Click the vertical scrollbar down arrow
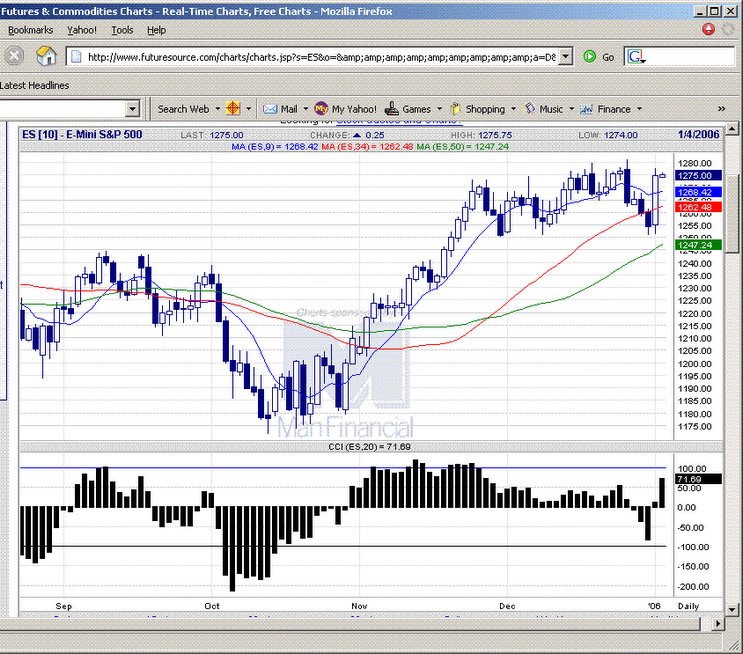Viewport: 743px width, 654px height. click(732, 610)
